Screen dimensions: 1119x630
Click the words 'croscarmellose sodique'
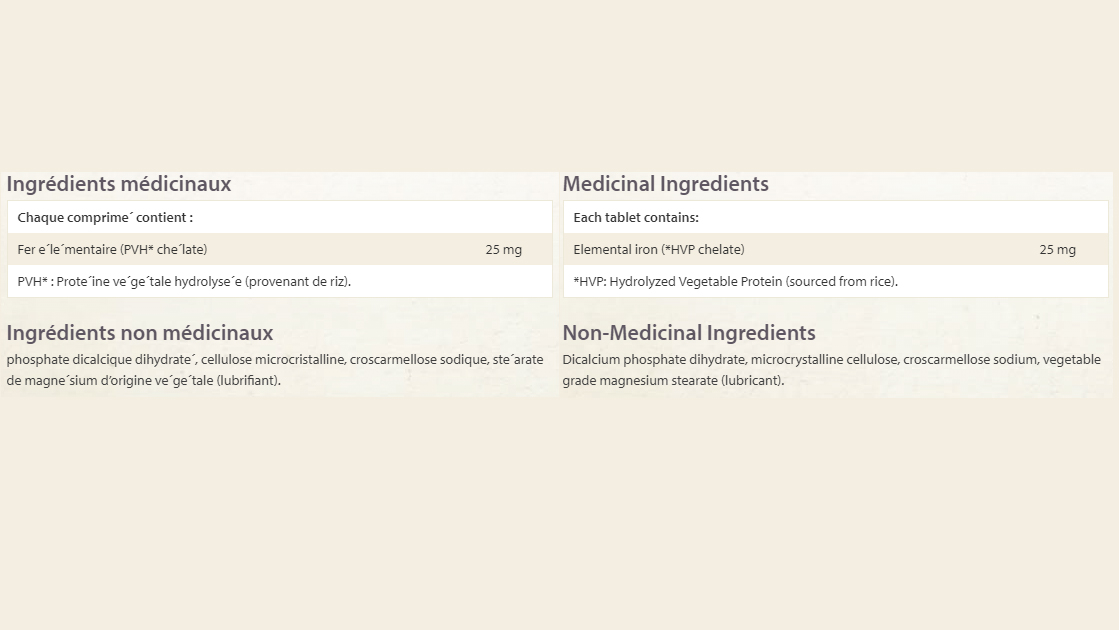click(417, 359)
